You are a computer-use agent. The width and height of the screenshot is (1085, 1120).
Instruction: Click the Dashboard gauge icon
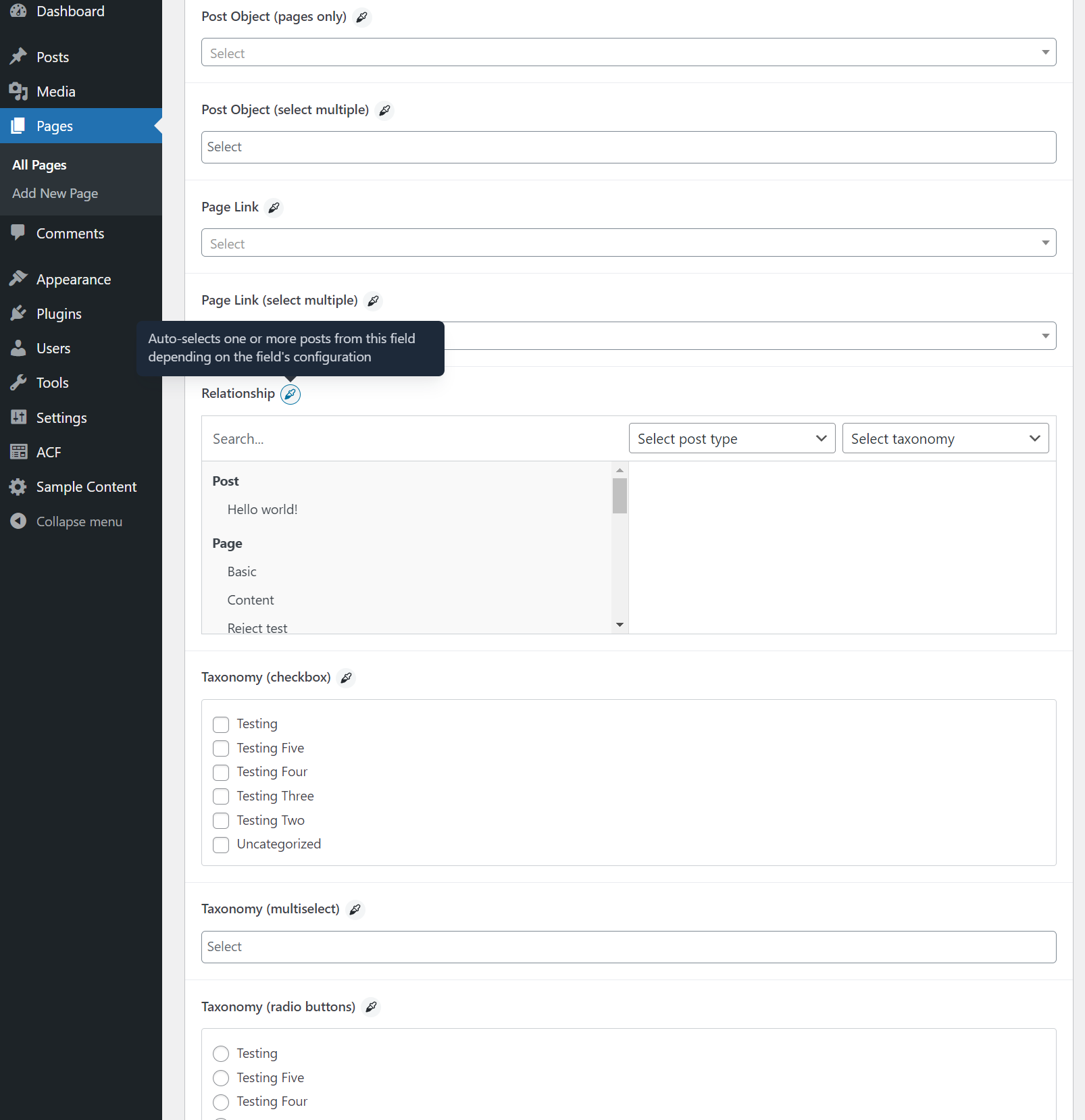point(18,11)
